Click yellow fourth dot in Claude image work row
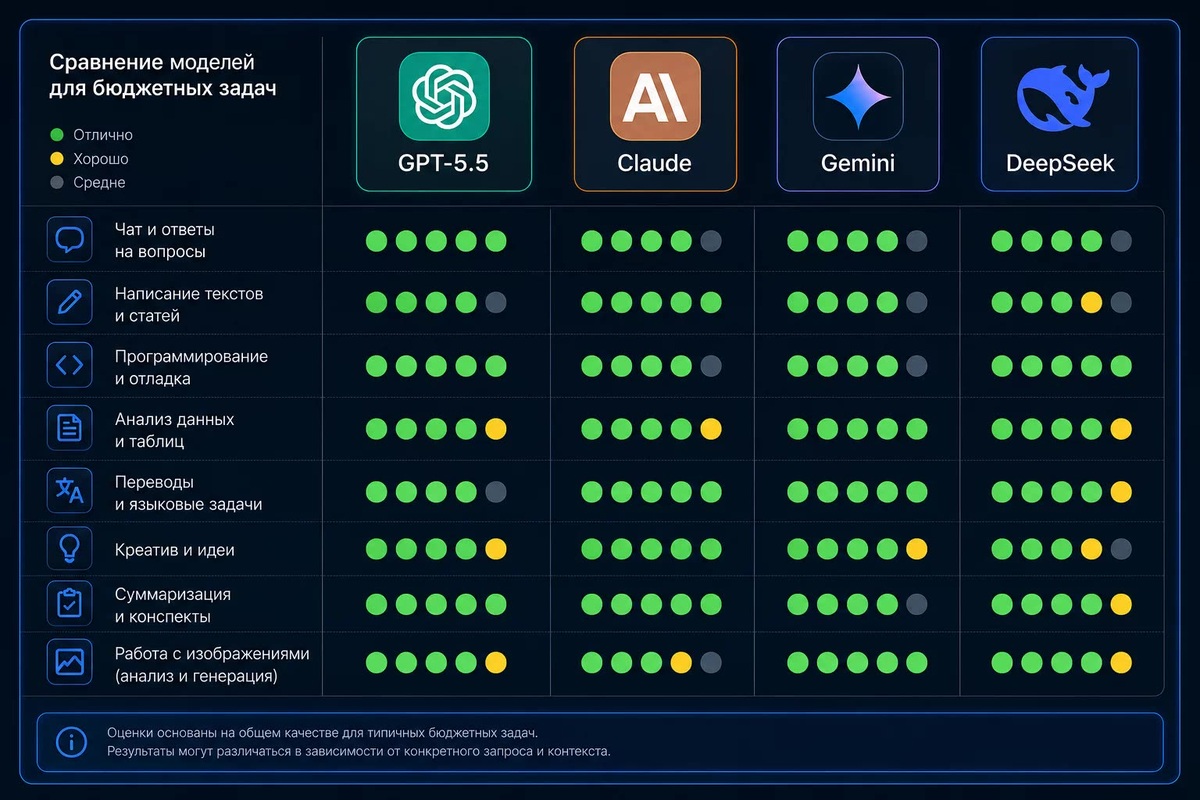 pyautogui.click(x=681, y=662)
